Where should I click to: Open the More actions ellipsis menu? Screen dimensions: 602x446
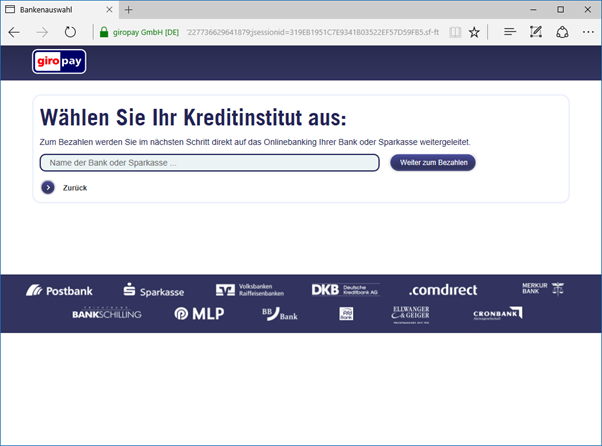pos(588,32)
